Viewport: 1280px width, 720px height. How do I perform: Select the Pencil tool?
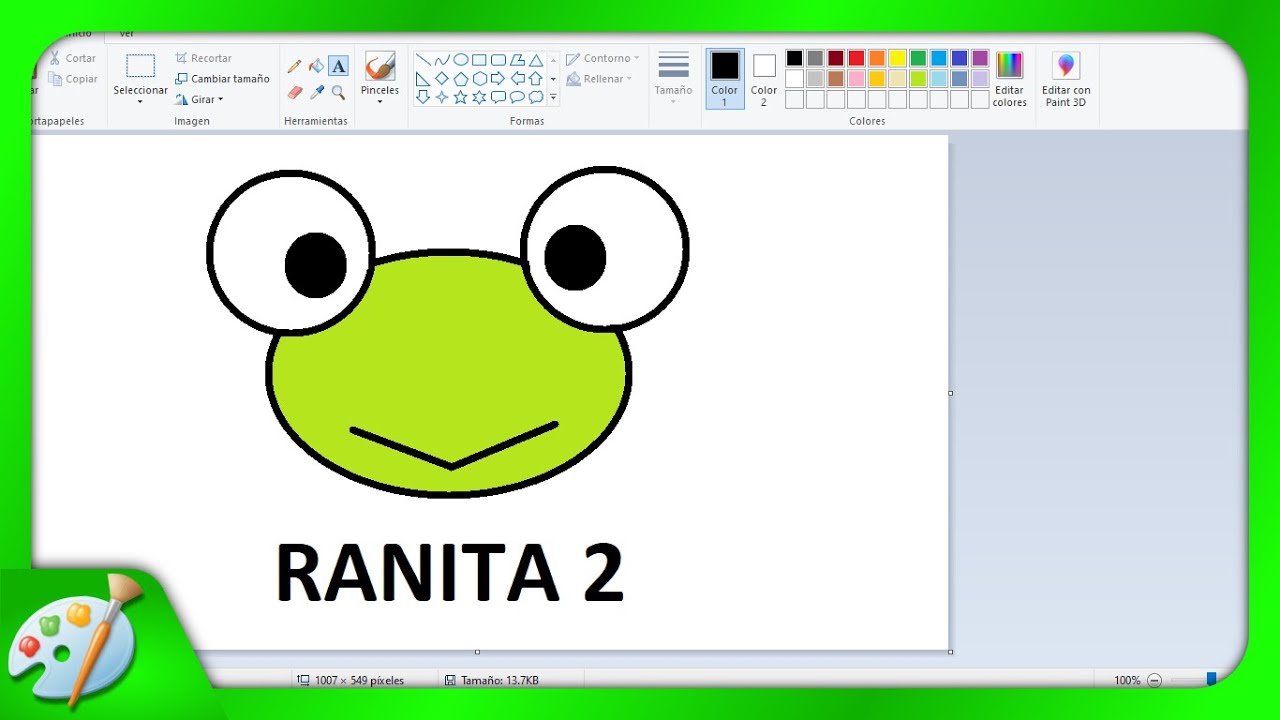tap(294, 66)
